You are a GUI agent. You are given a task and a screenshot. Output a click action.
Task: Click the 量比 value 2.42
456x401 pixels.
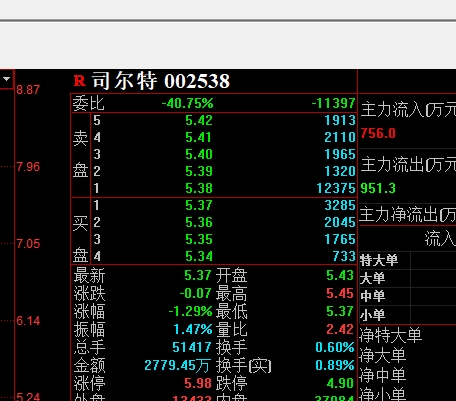pos(340,329)
